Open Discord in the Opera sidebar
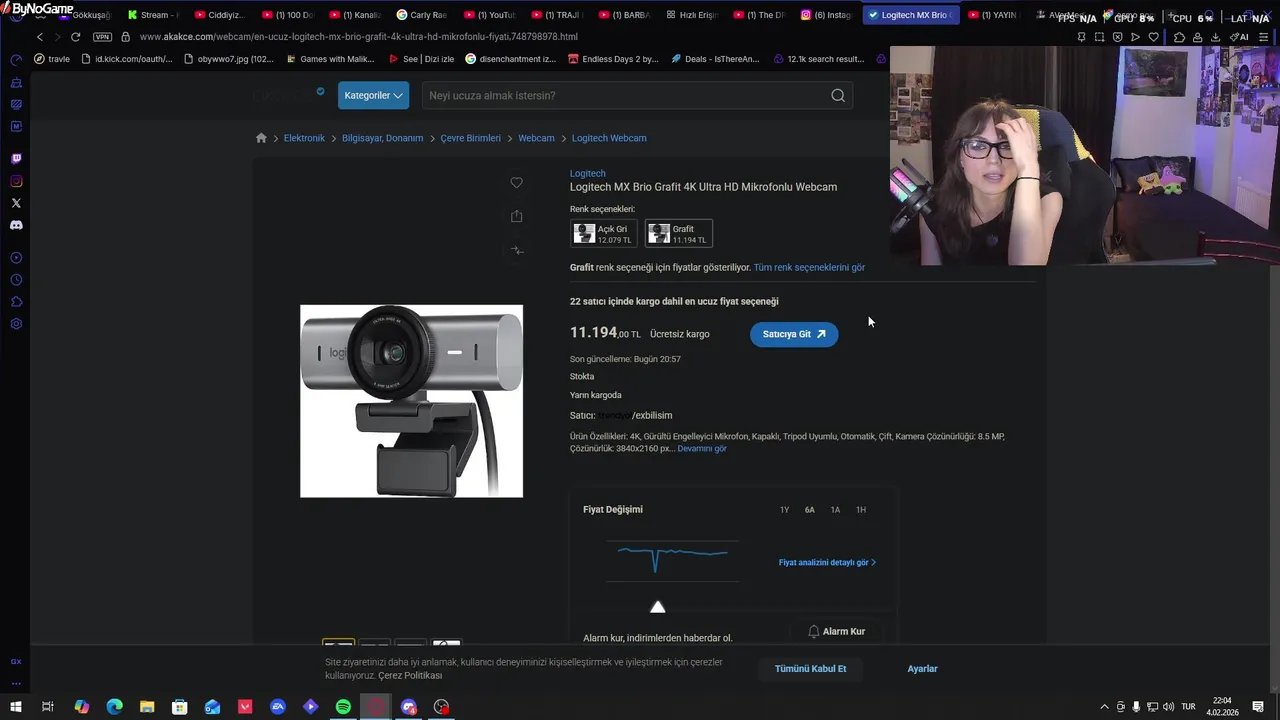This screenshot has height=720, width=1280. point(16,225)
